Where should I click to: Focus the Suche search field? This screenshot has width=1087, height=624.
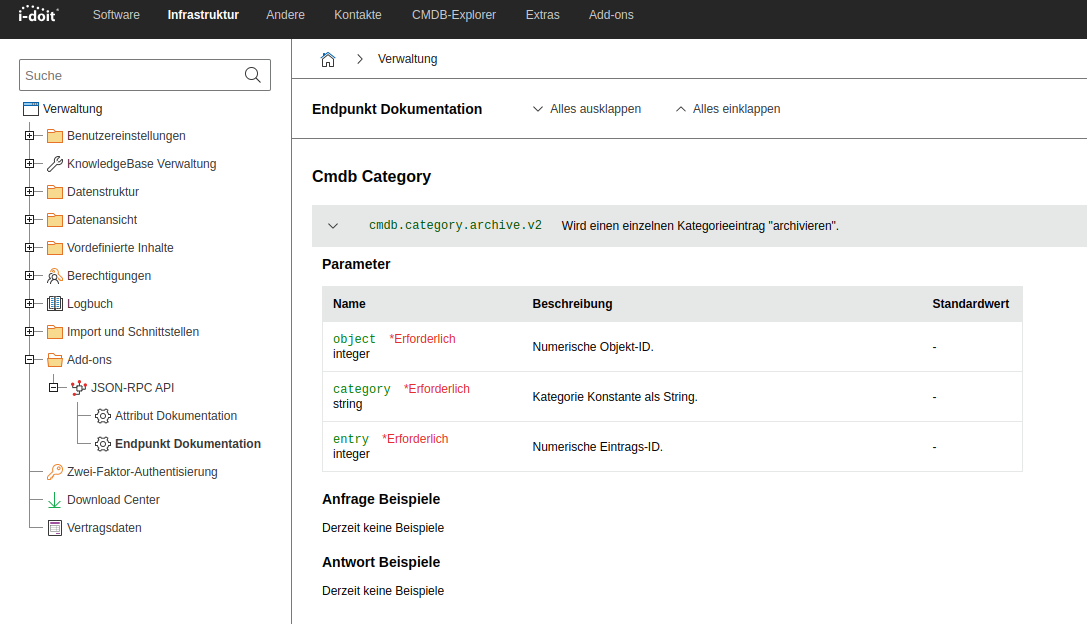(x=132, y=75)
